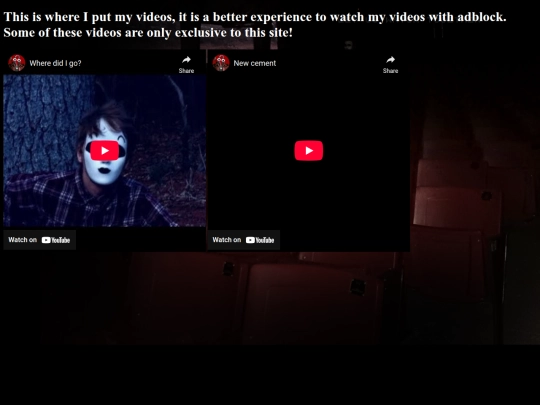The image size is (540, 405).
Task: Open the "Where did I go?" title link
Action: click(x=55, y=63)
